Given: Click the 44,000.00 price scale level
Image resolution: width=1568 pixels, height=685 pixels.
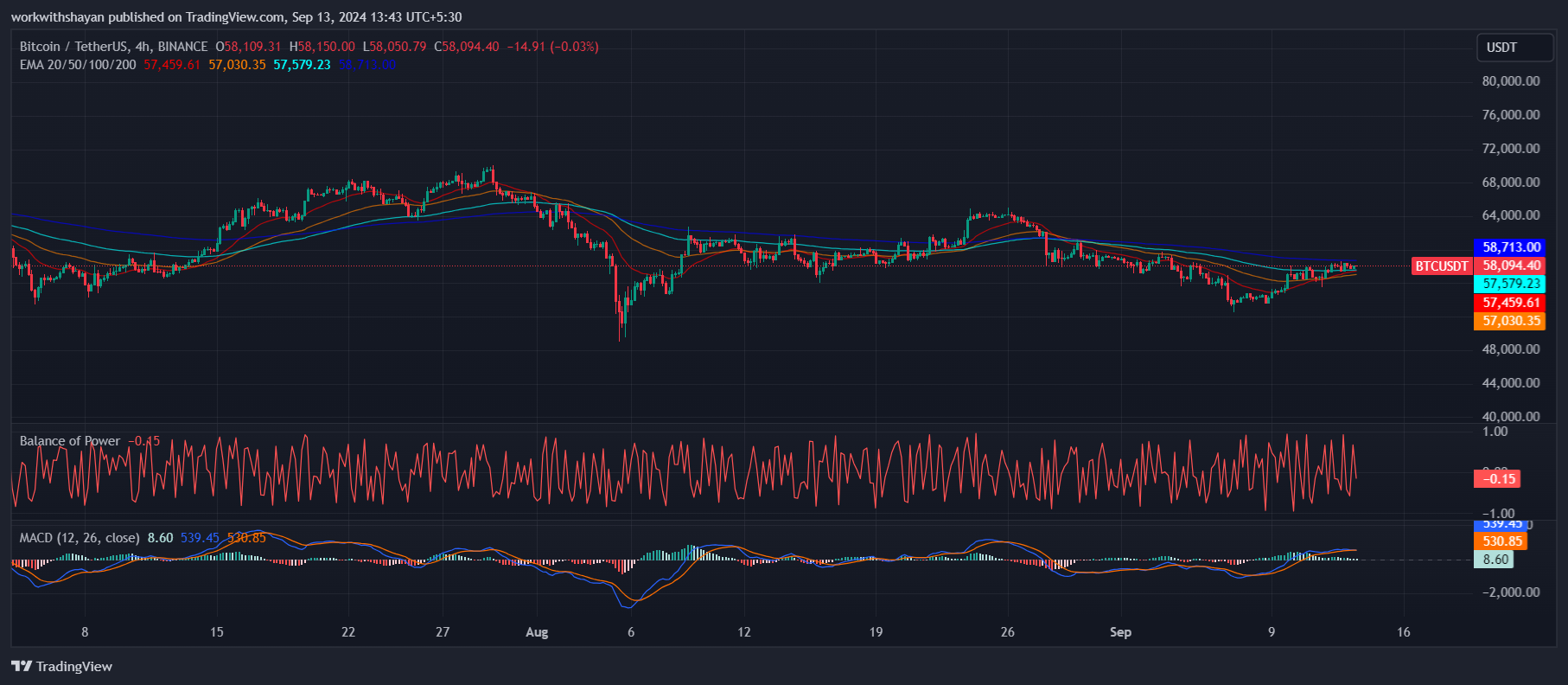Looking at the screenshot, I should pos(1511,383).
